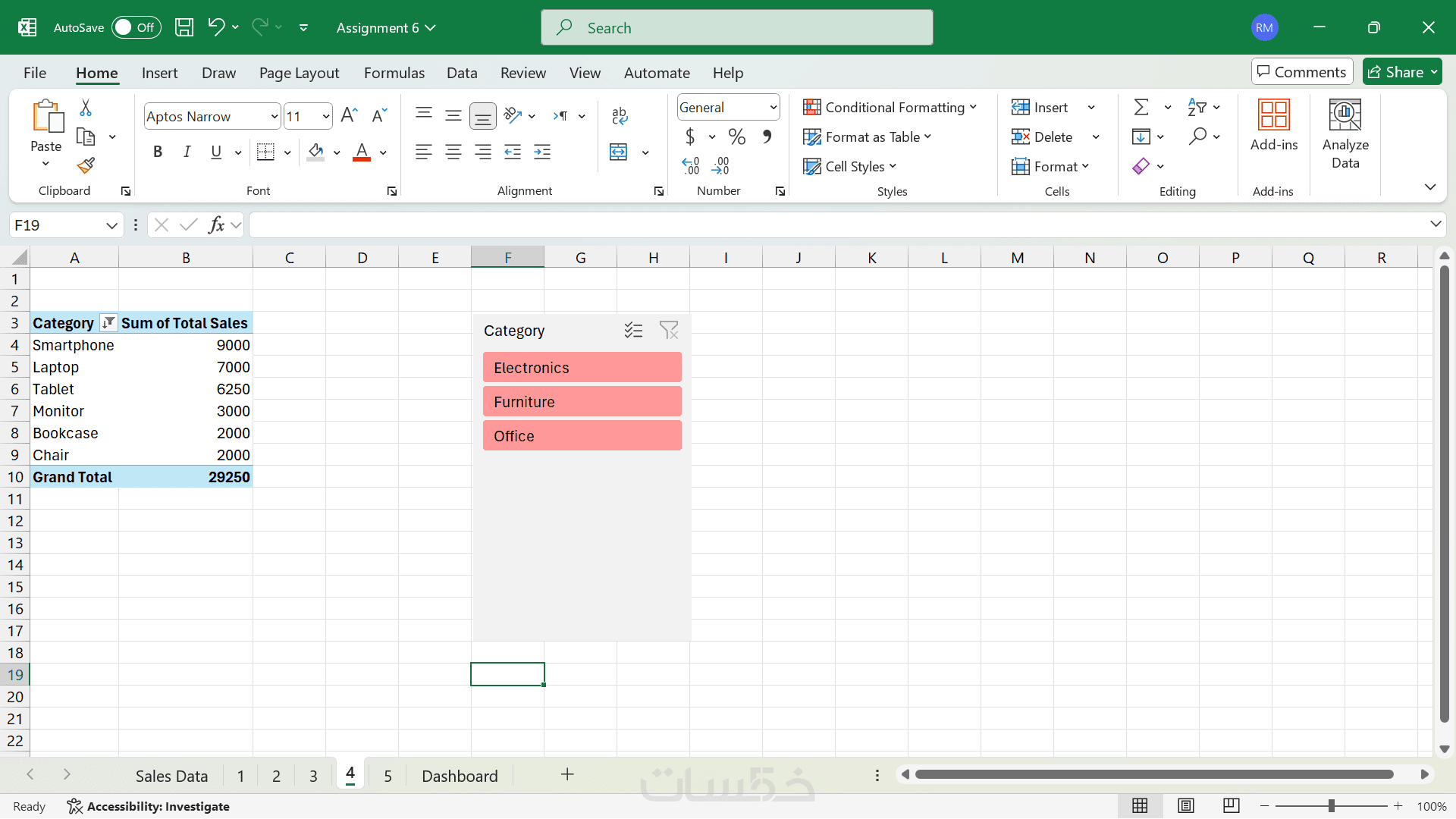The height and width of the screenshot is (819, 1456).
Task: Click the zoom slider handle
Action: [x=1331, y=806]
